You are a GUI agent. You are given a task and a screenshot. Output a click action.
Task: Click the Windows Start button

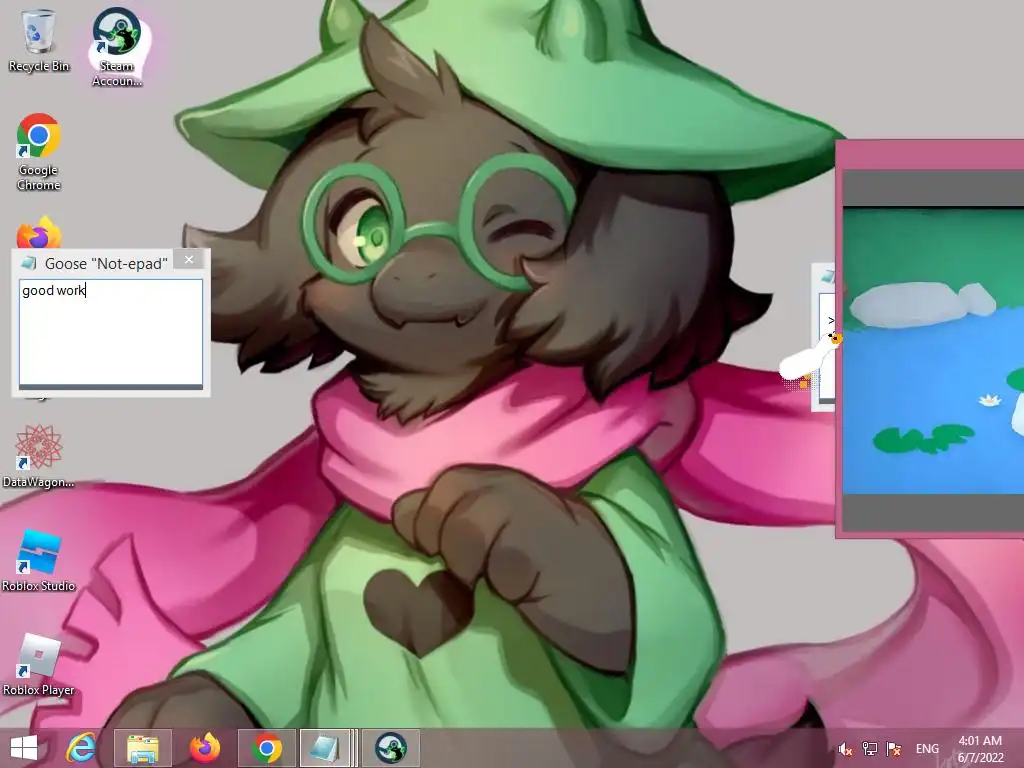tap(24, 748)
